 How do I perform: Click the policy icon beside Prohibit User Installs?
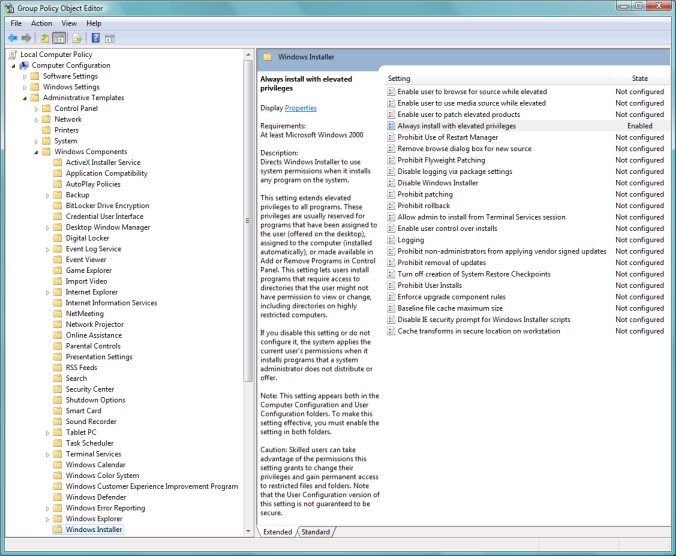[391, 285]
